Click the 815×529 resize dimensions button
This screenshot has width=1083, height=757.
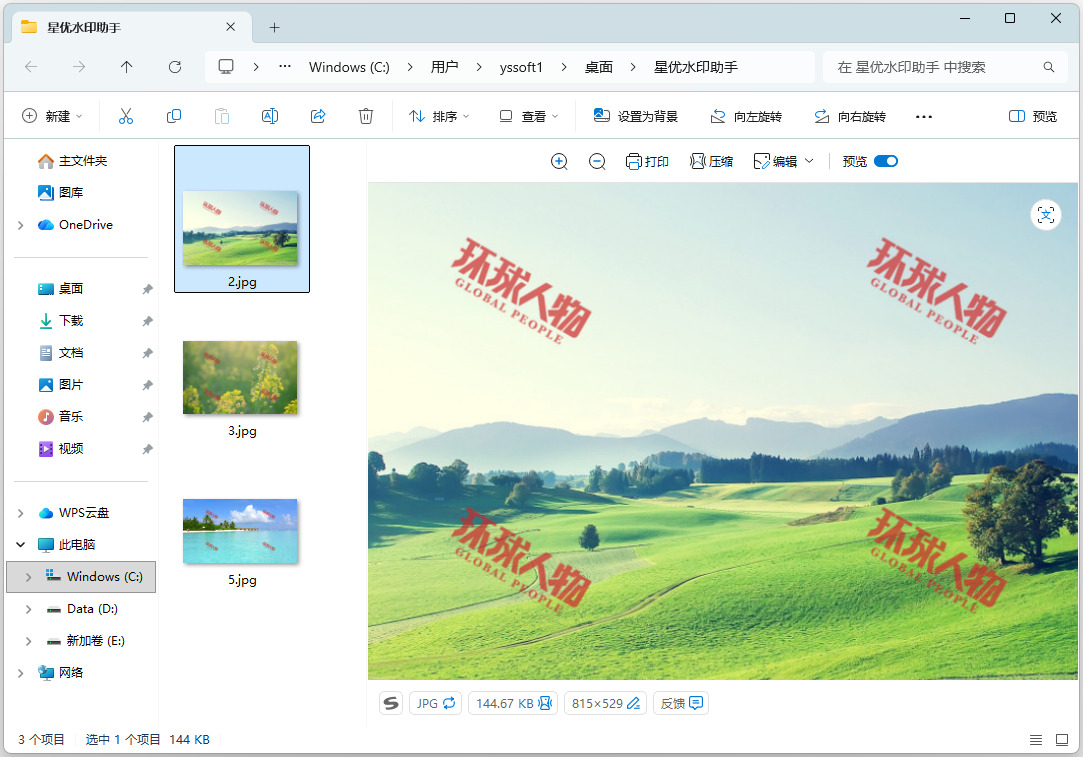[605, 703]
